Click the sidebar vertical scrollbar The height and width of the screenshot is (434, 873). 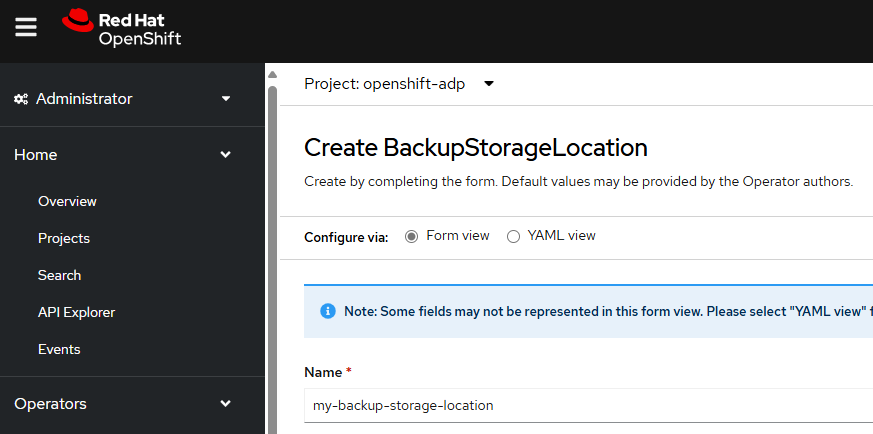point(272,259)
